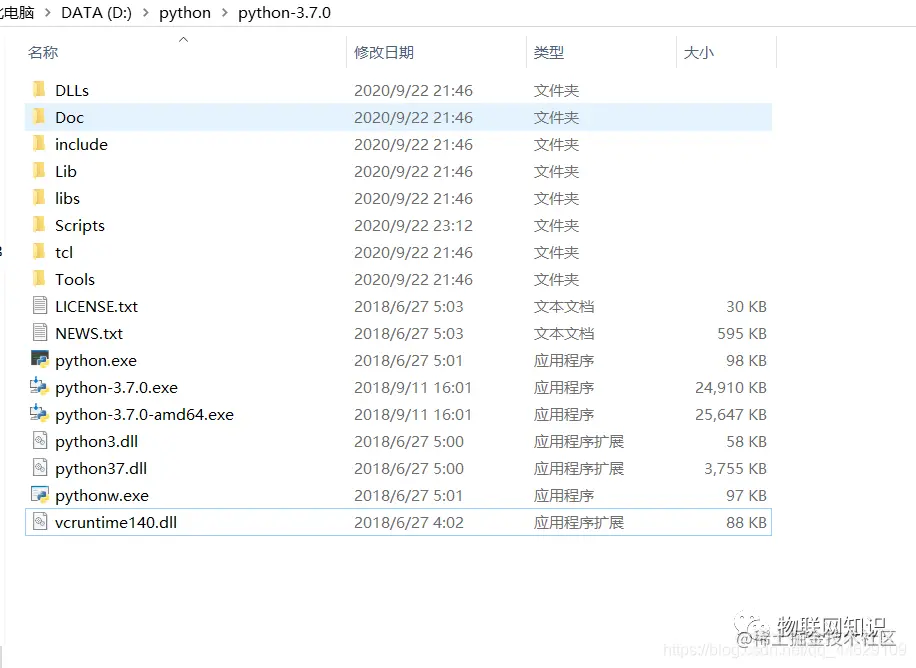Click the 应用程序扩展 type of python3.dll

pyautogui.click(x=578, y=441)
